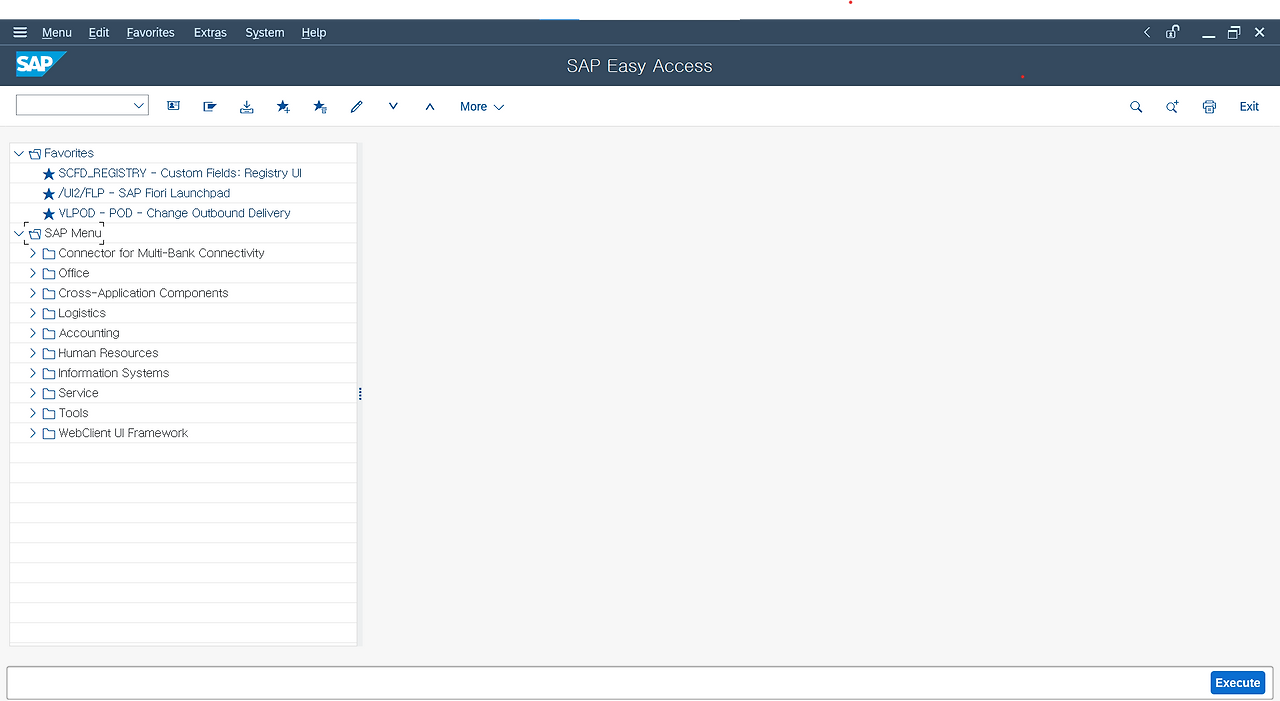Click the Exit button

(1248, 106)
